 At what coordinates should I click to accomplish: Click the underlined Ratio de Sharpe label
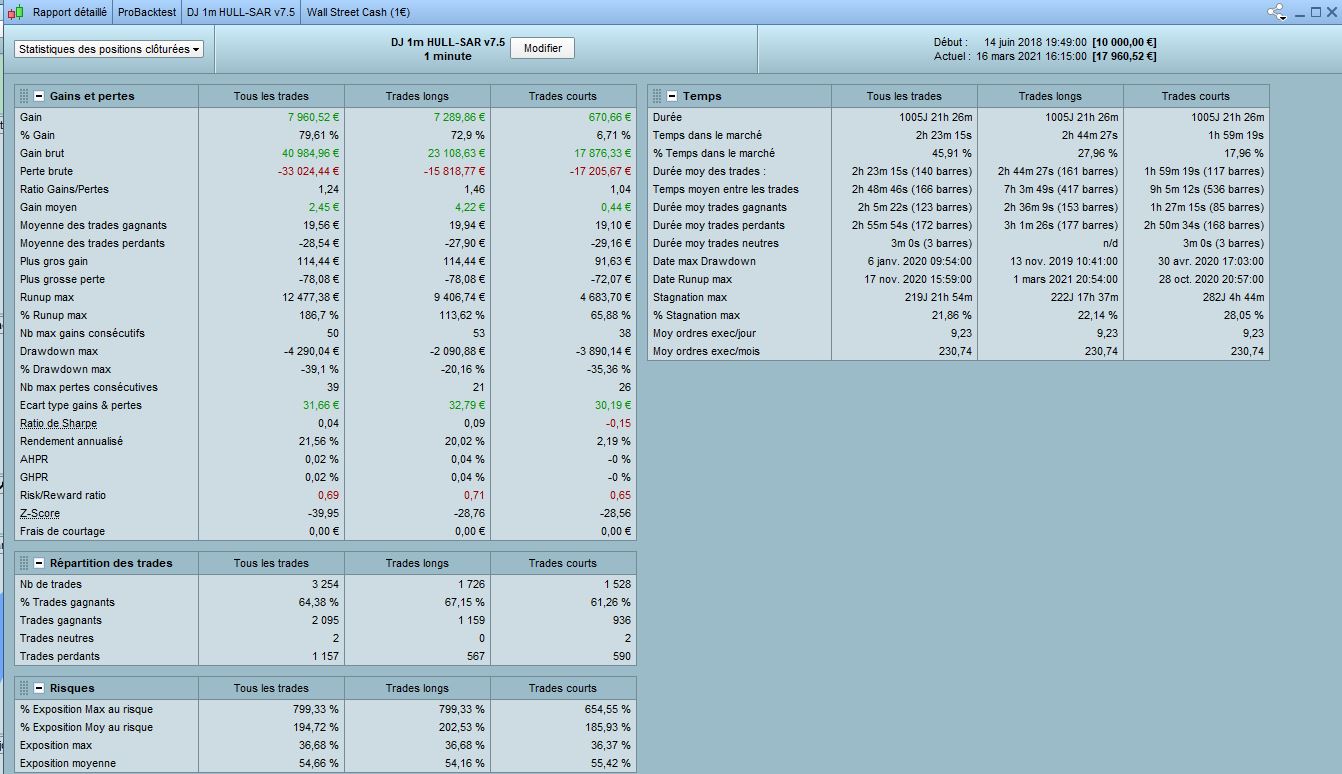[x=58, y=423]
